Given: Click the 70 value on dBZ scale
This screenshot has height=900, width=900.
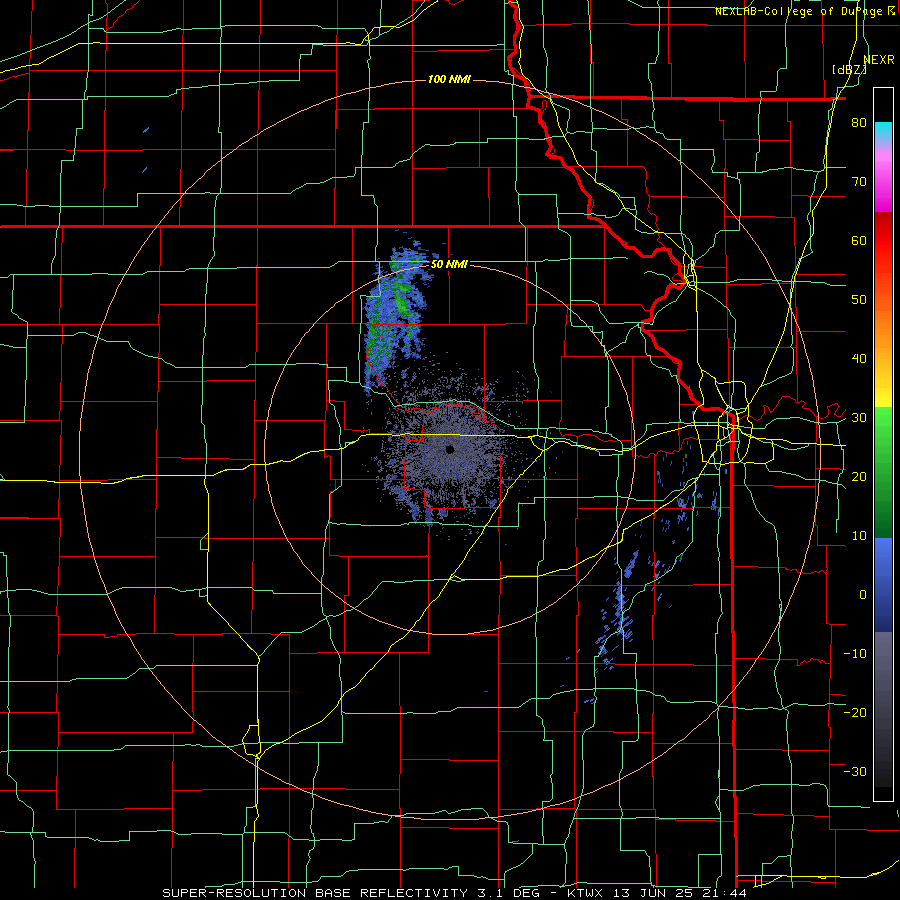Looking at the screenshot, I should (x=859, y=182).
